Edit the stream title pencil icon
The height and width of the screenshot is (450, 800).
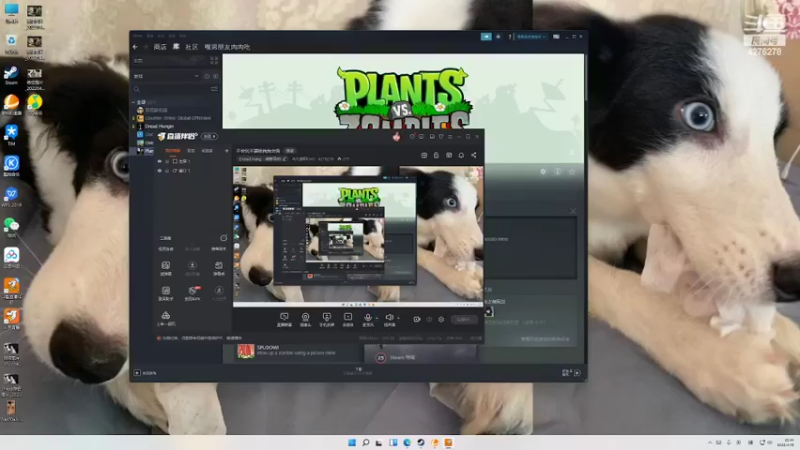(284, 159)
